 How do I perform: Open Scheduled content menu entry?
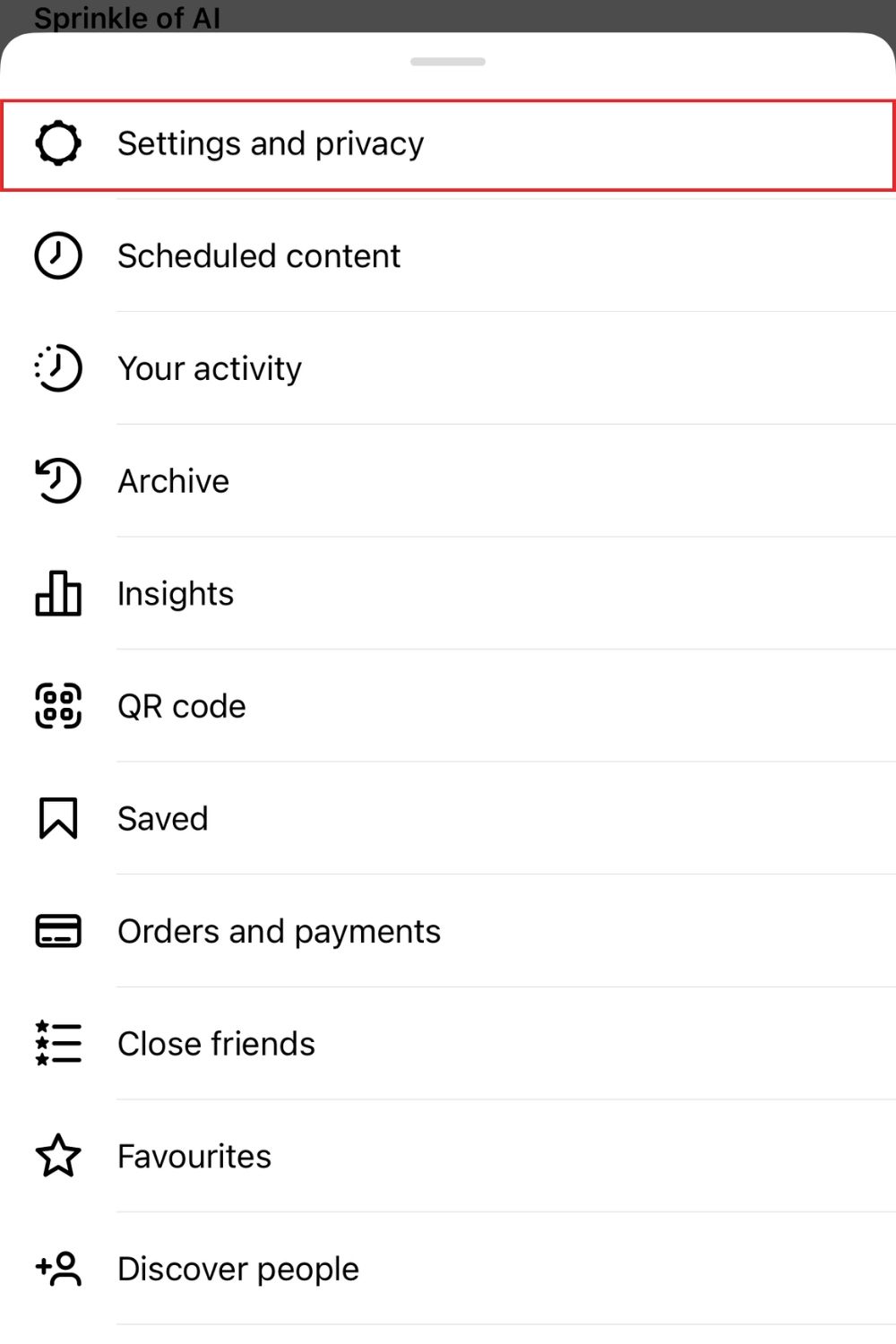click(259, 256)
